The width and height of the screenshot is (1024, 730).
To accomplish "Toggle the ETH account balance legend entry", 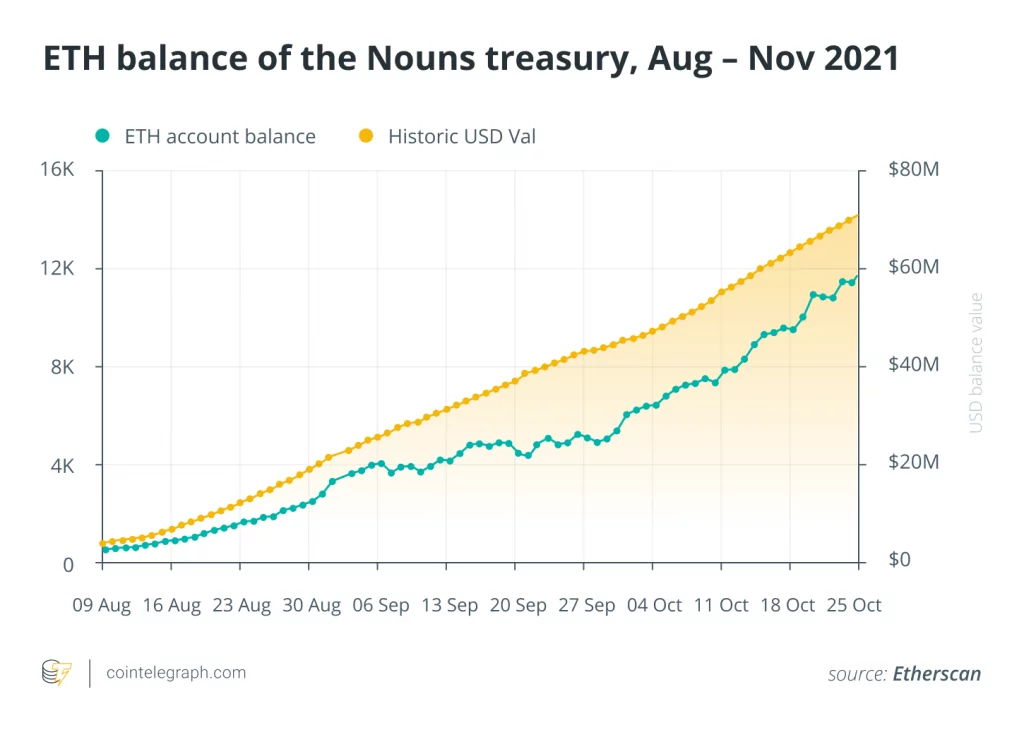I will [219, 137].
